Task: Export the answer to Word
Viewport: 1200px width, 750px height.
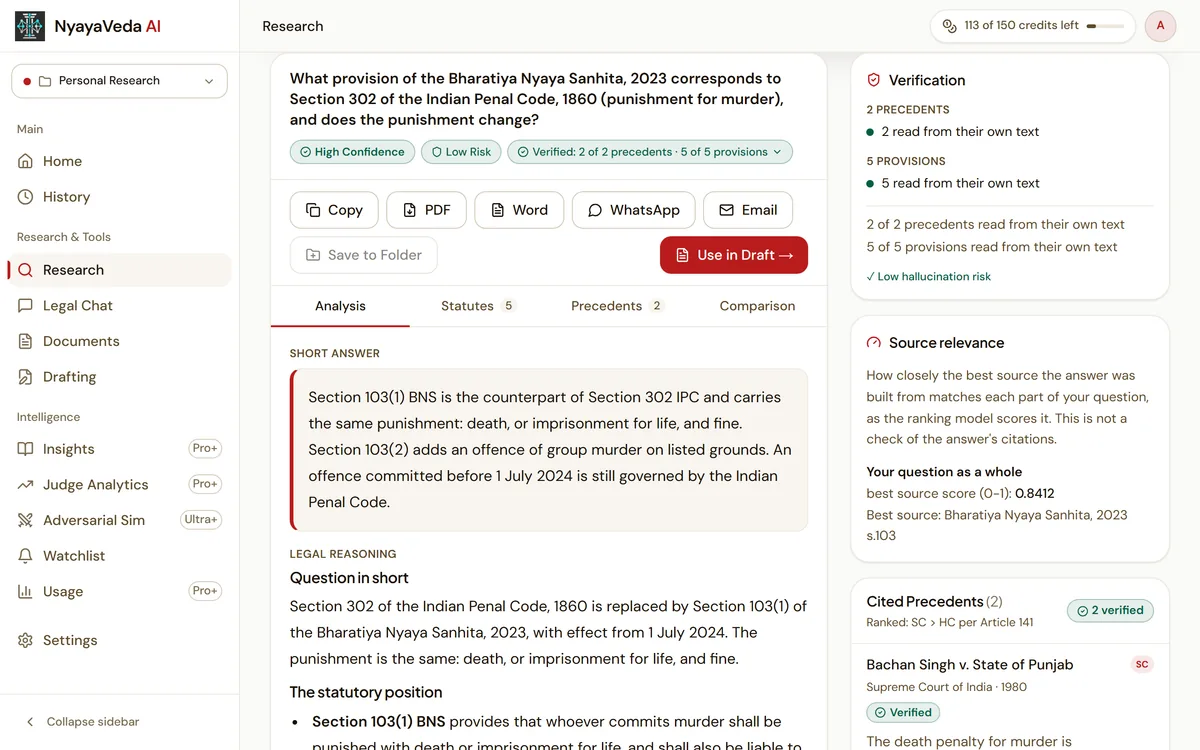Action: click(519, 210)
